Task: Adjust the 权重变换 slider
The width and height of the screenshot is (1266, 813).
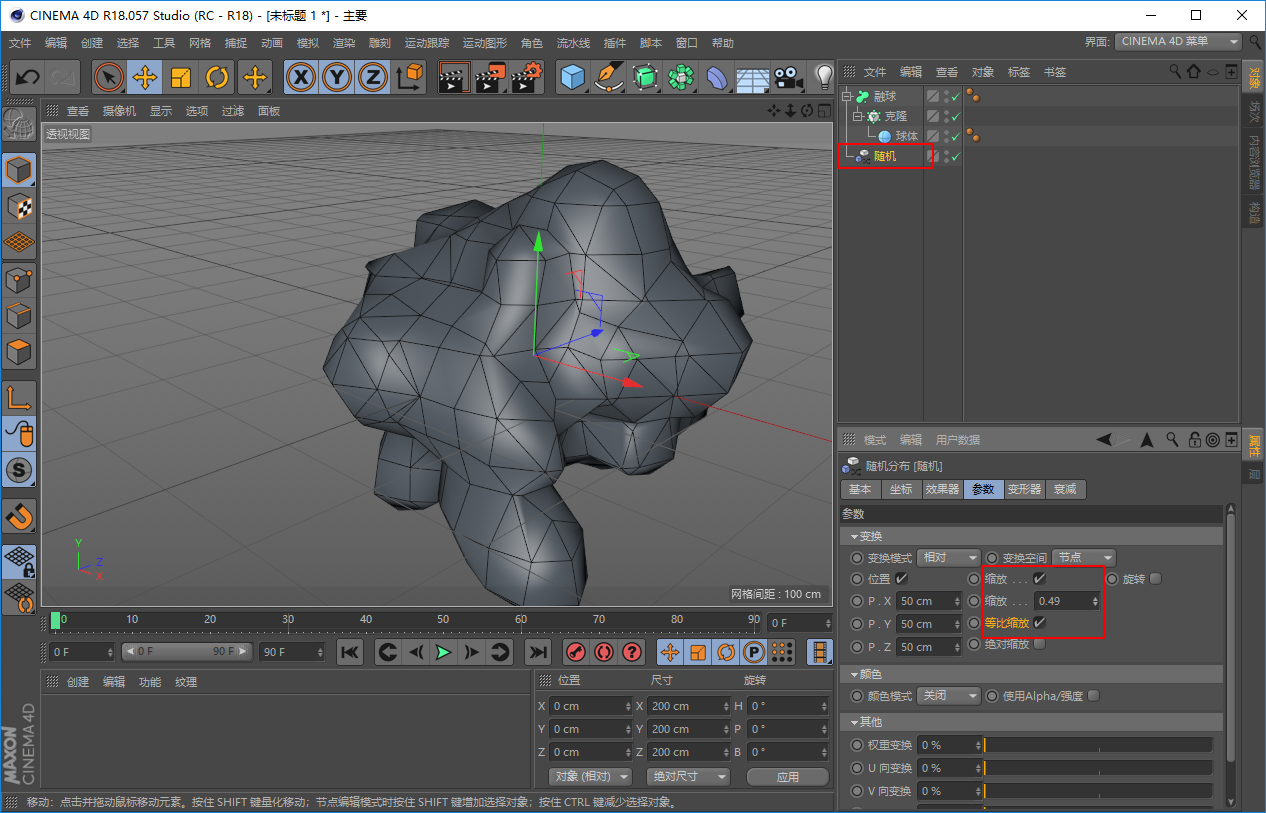Action: [1098, 745]
